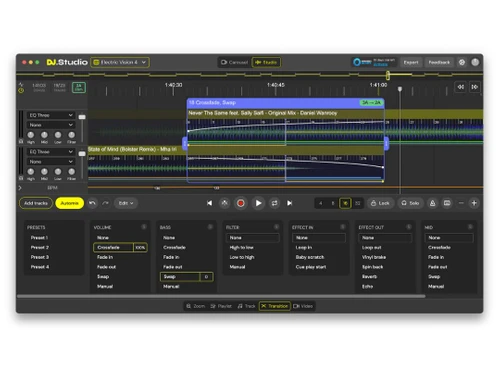
Task: Click the yellow Automix button
Action: point(69,203)
